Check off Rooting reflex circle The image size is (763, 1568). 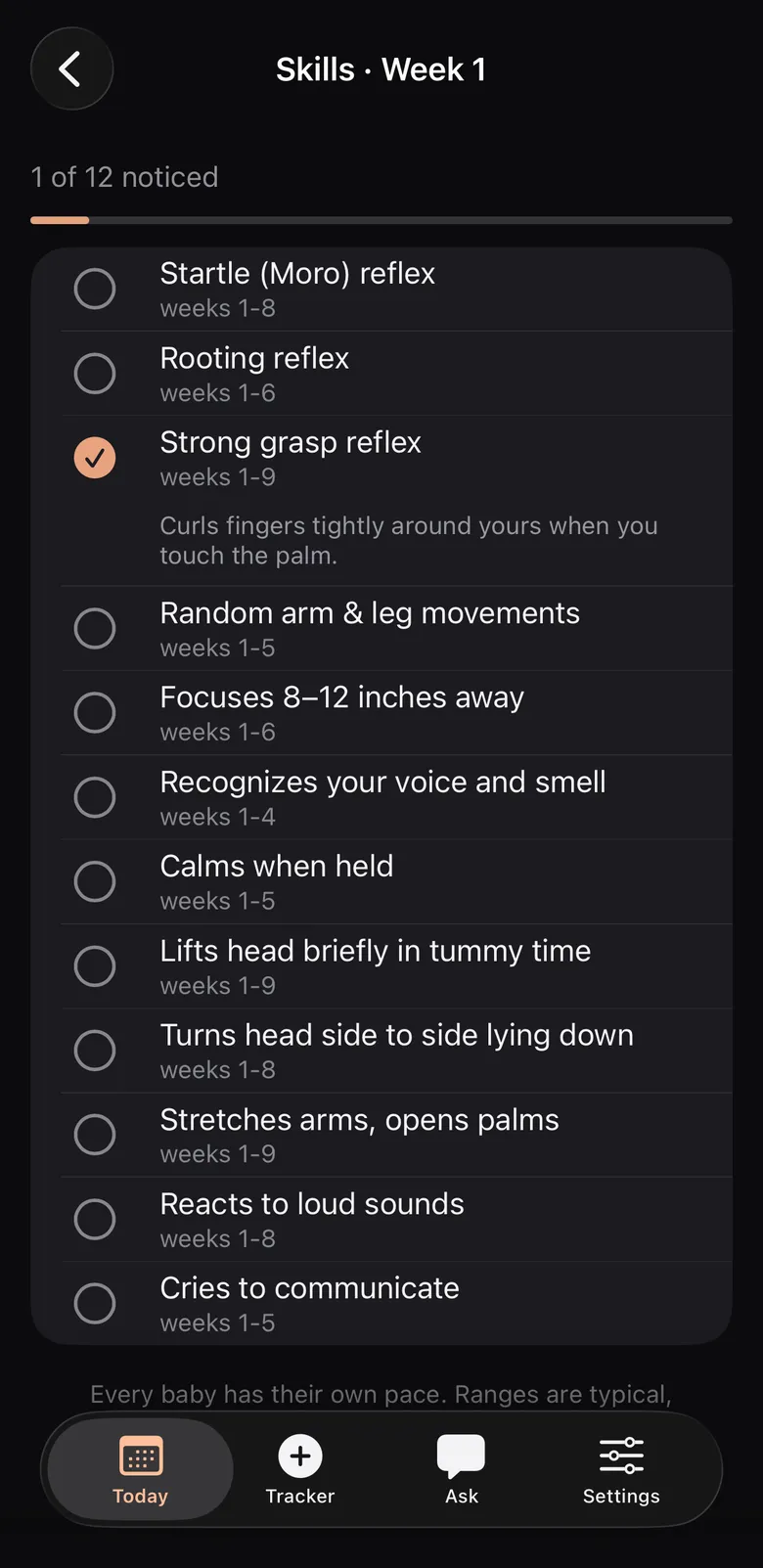click(x=95, y=374)
